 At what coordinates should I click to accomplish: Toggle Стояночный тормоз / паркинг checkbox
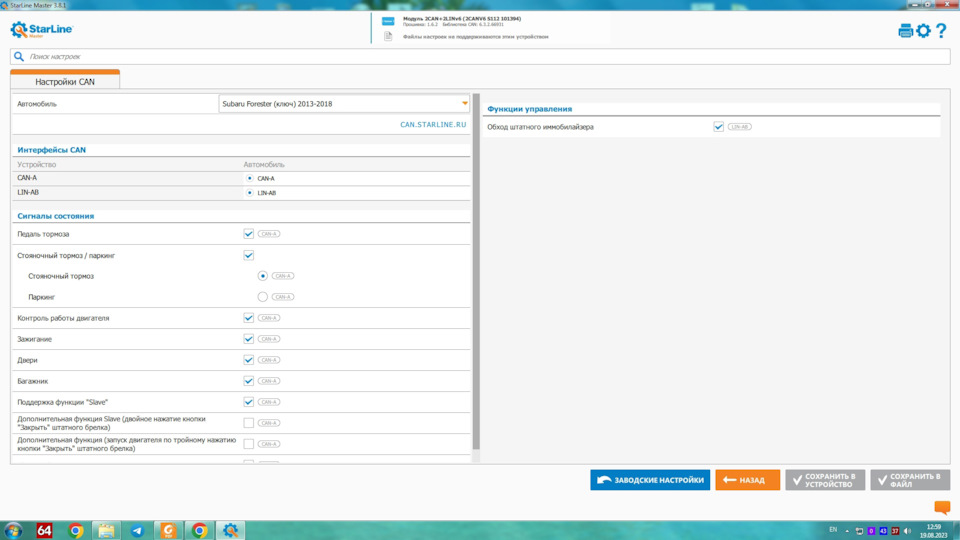point(249,255)
